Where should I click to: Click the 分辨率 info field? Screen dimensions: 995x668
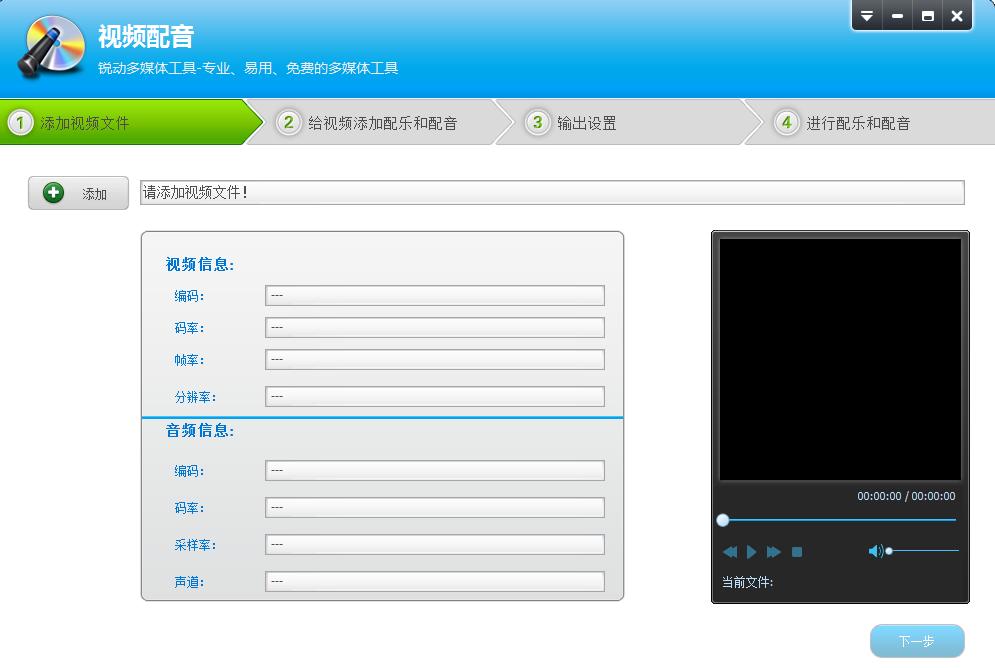click(x=435, y=396)
